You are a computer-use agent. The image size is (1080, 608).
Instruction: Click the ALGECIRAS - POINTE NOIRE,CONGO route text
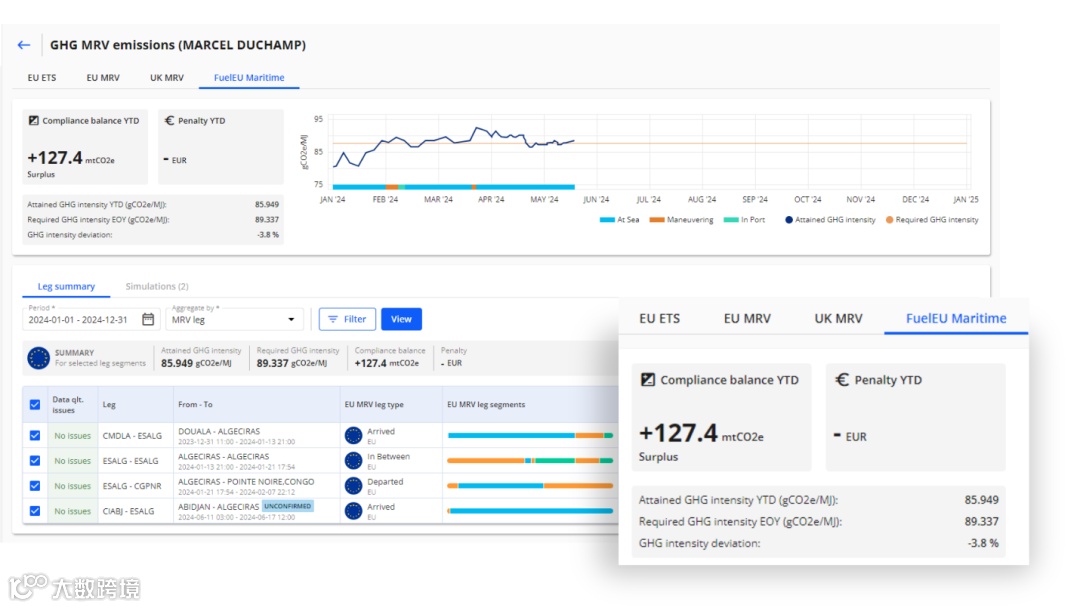(x=246, y=482)
